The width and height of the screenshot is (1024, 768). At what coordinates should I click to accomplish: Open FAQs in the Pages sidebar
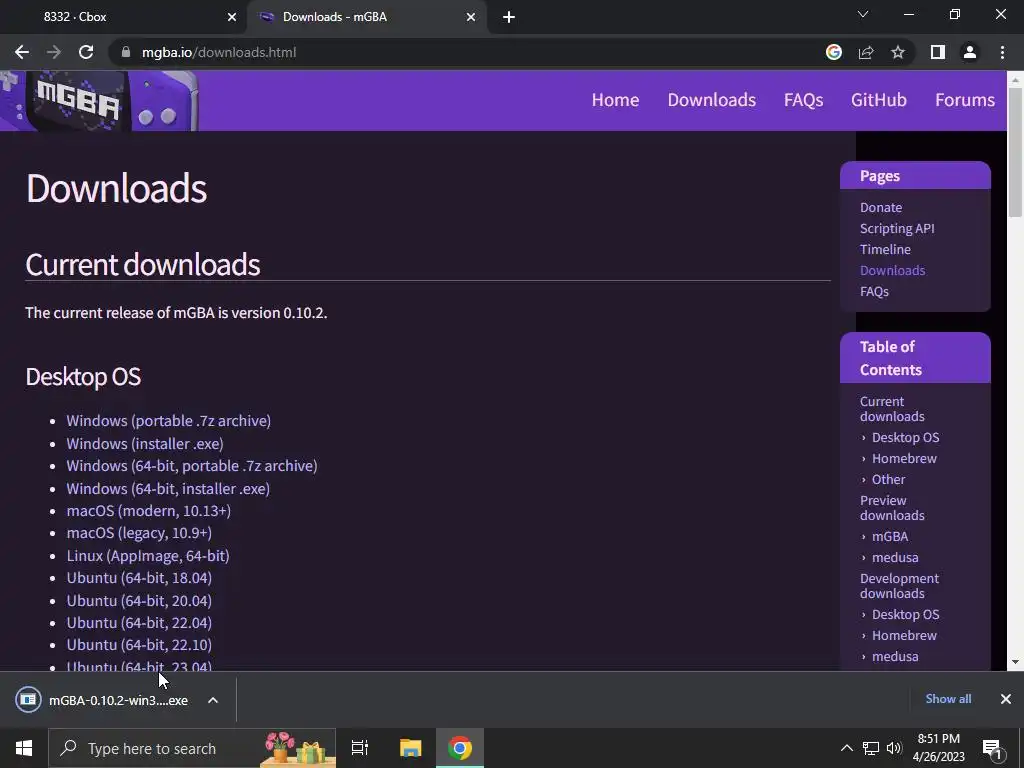[x=874, y=291]
